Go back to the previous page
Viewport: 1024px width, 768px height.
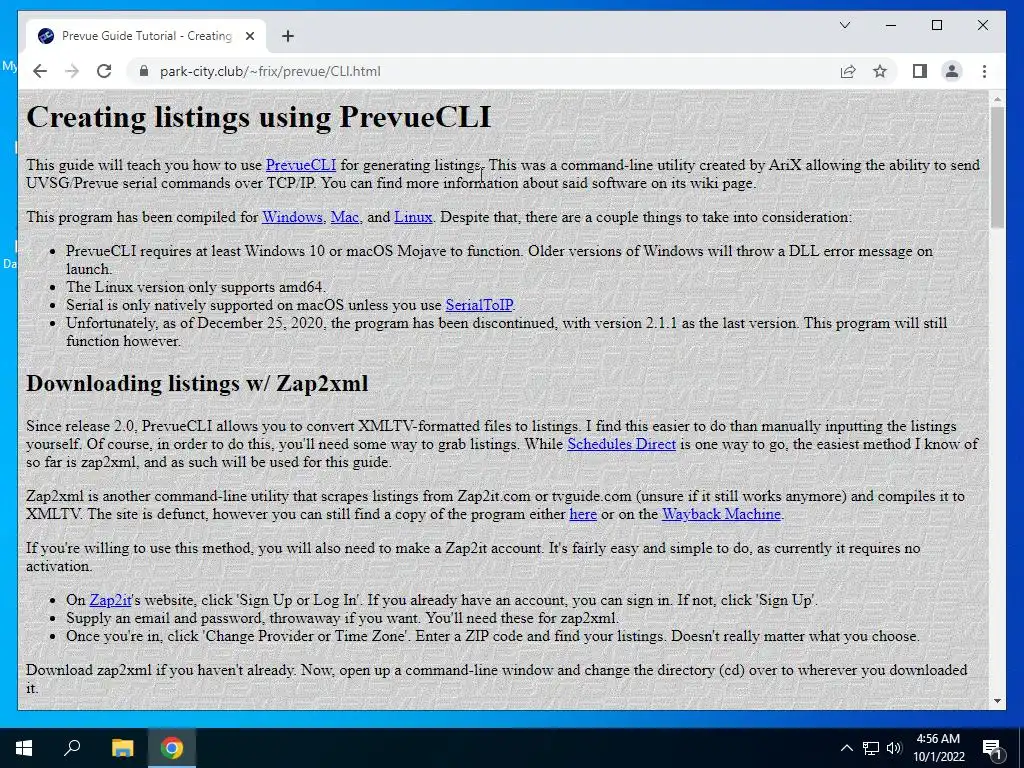coord(40,71)
